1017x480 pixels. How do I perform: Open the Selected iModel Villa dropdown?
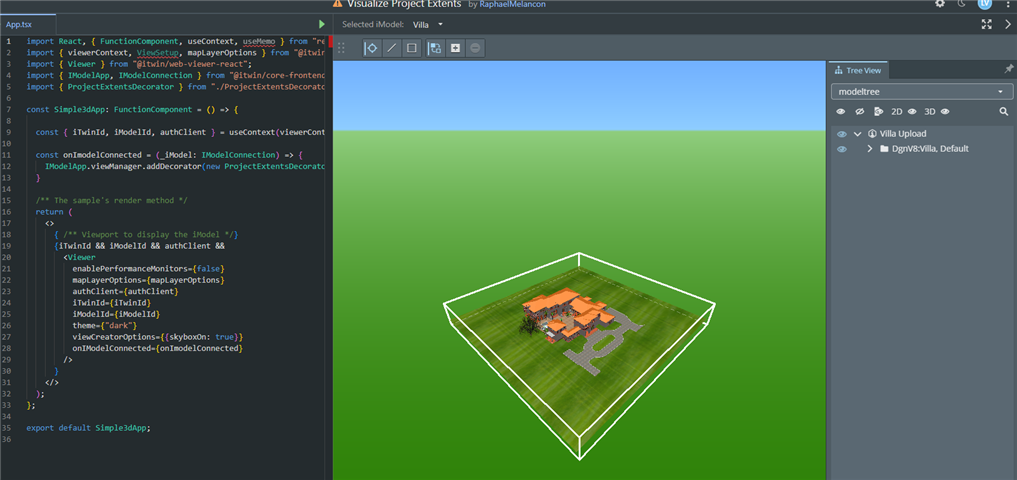pyautogui.click(x=429, y=24)
